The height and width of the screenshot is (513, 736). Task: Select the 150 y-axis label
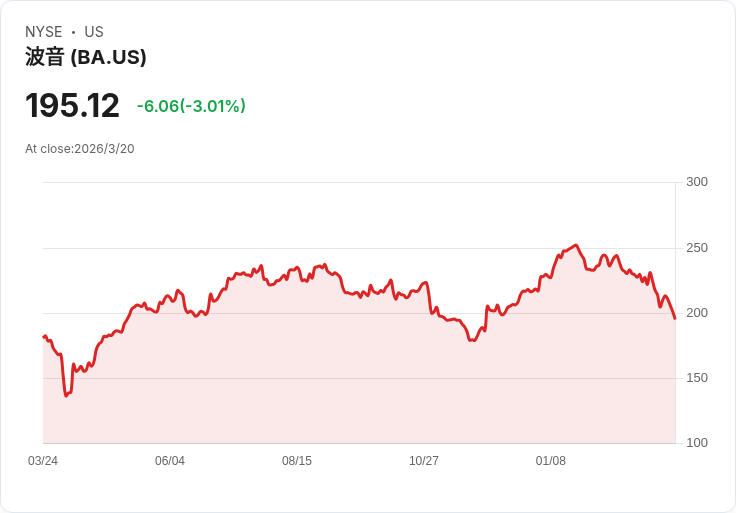[x=697, y=378]
